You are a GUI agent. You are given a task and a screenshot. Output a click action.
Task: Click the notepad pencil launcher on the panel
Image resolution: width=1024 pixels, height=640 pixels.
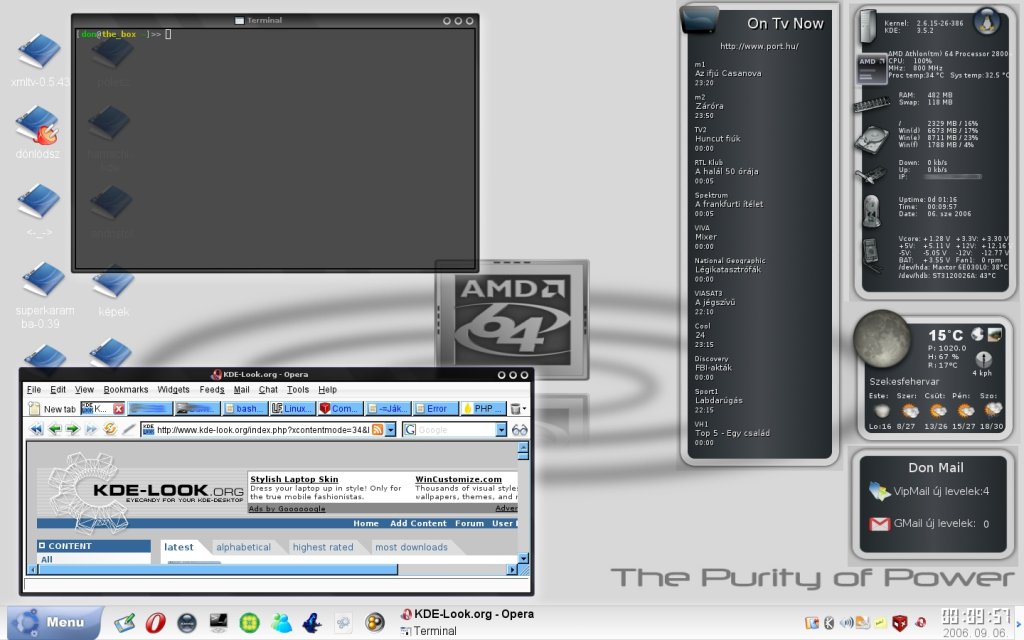click(125, 622)
